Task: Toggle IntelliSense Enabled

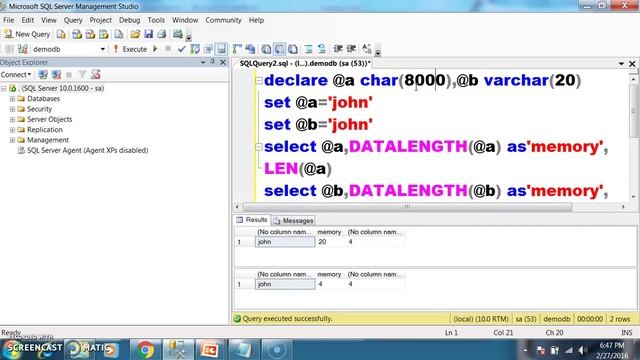Action: (x=221, y=49)
